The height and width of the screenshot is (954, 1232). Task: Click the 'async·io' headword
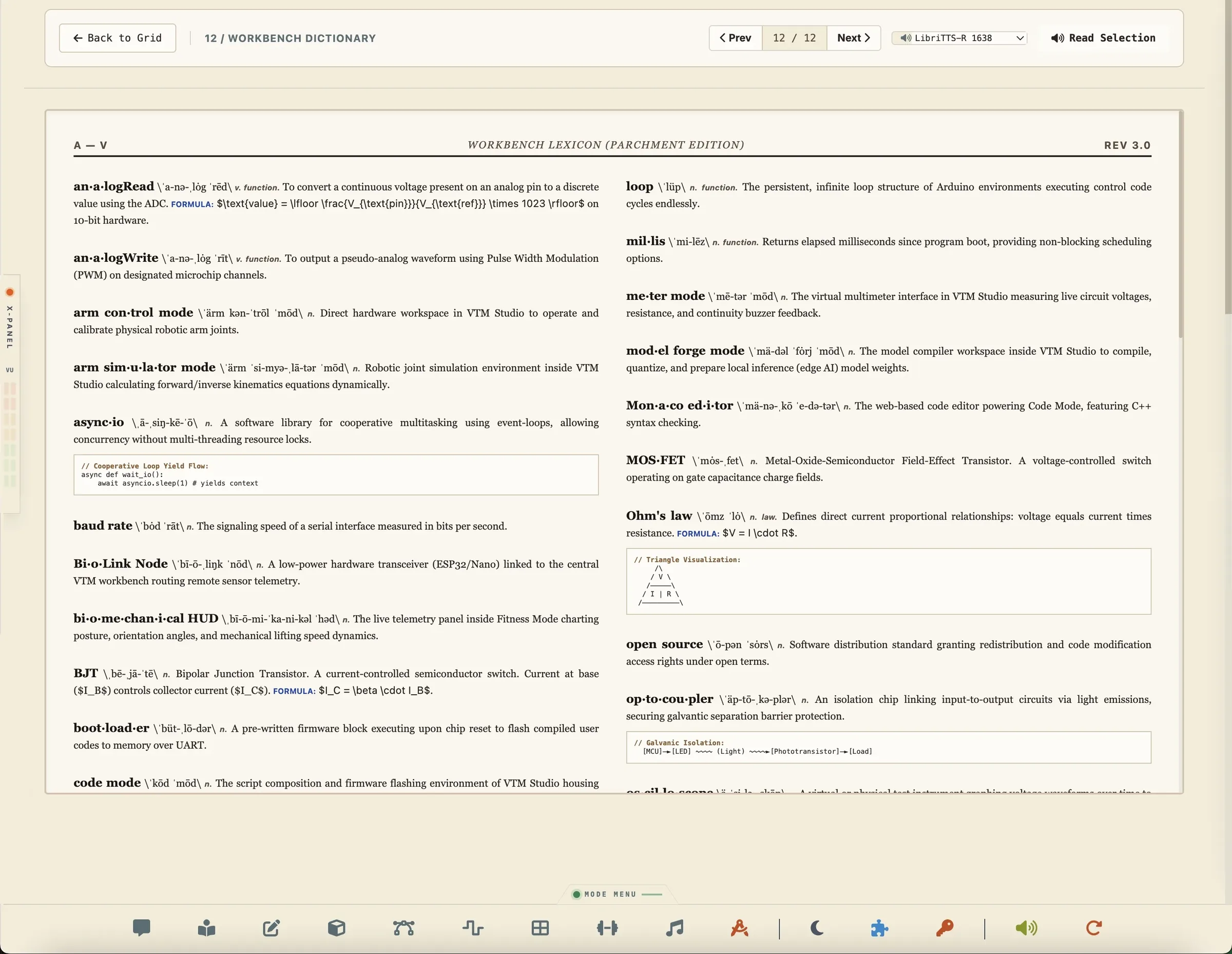[99, 422]
